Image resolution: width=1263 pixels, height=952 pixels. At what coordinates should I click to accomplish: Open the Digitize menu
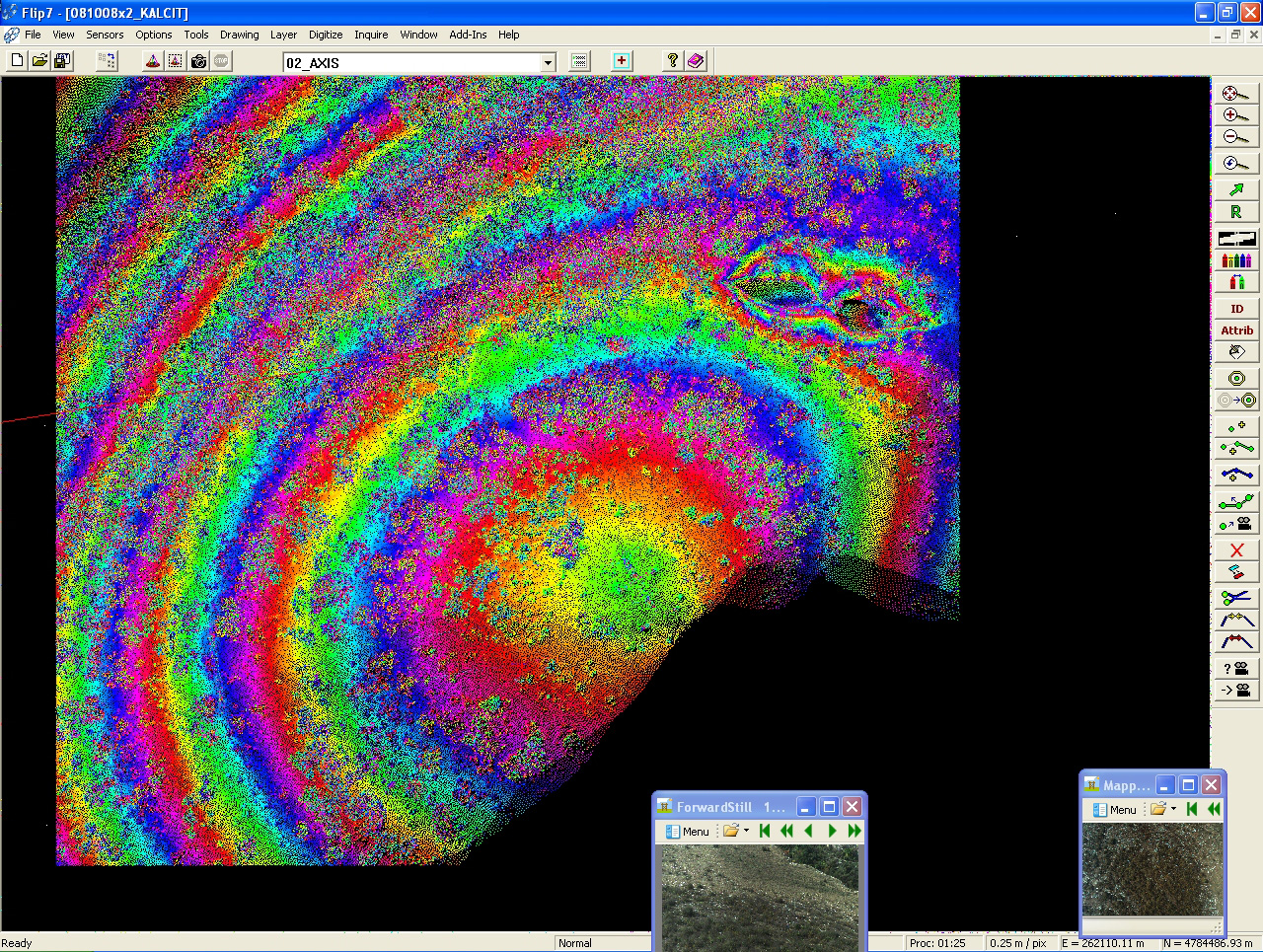coord(326,35)
